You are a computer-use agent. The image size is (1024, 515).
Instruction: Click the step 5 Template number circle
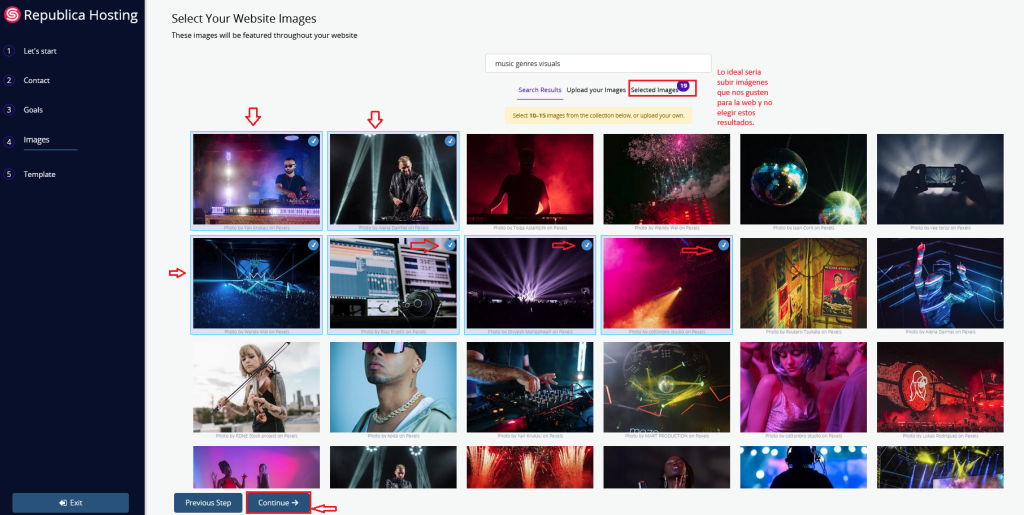[9, 174]
